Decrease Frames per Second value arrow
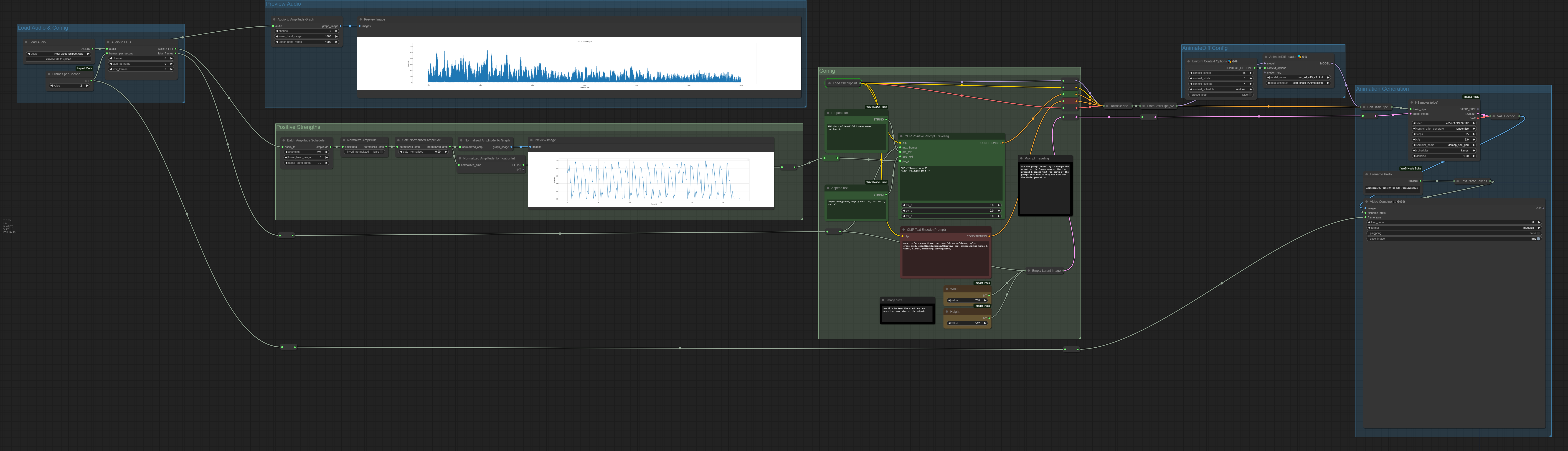Screen dimensions: 1568x451 pyautogui.click(x=52, y=86)
